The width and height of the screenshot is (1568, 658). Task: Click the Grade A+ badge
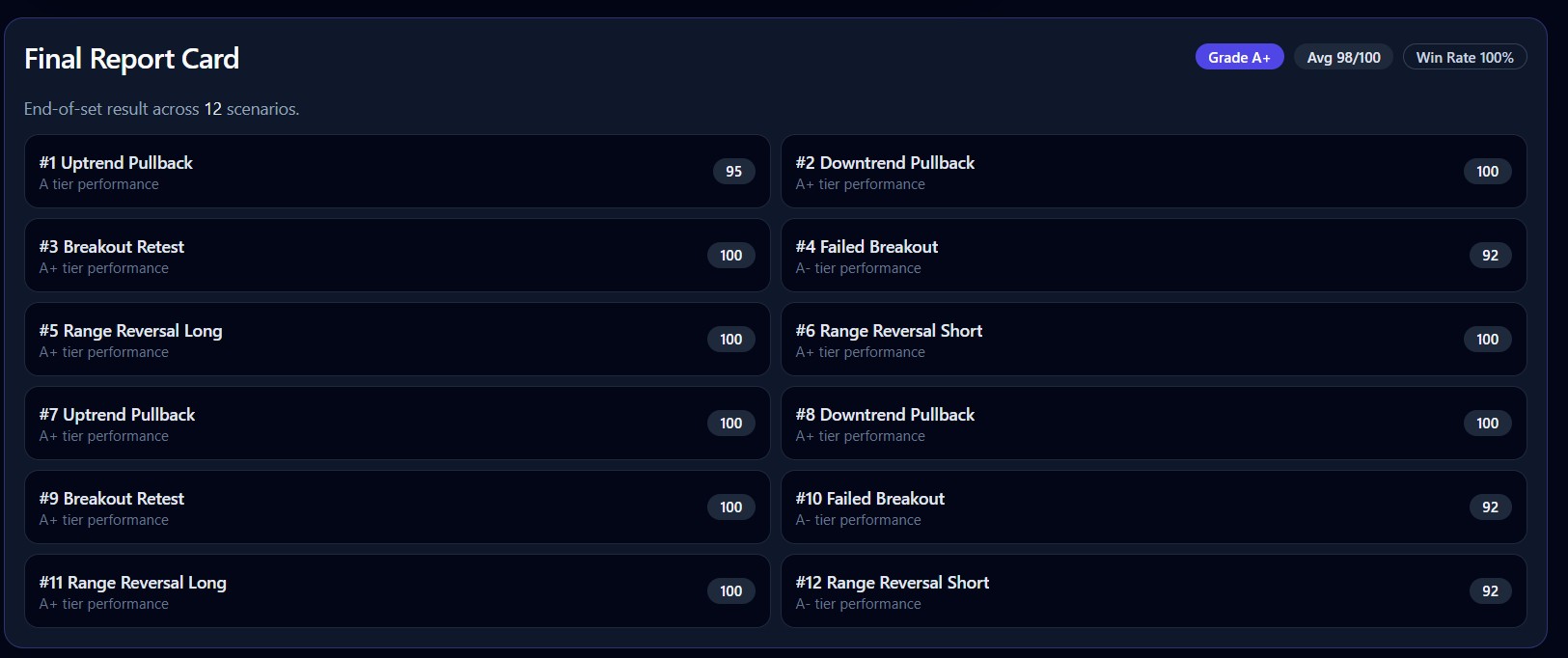pos(1239,58)
